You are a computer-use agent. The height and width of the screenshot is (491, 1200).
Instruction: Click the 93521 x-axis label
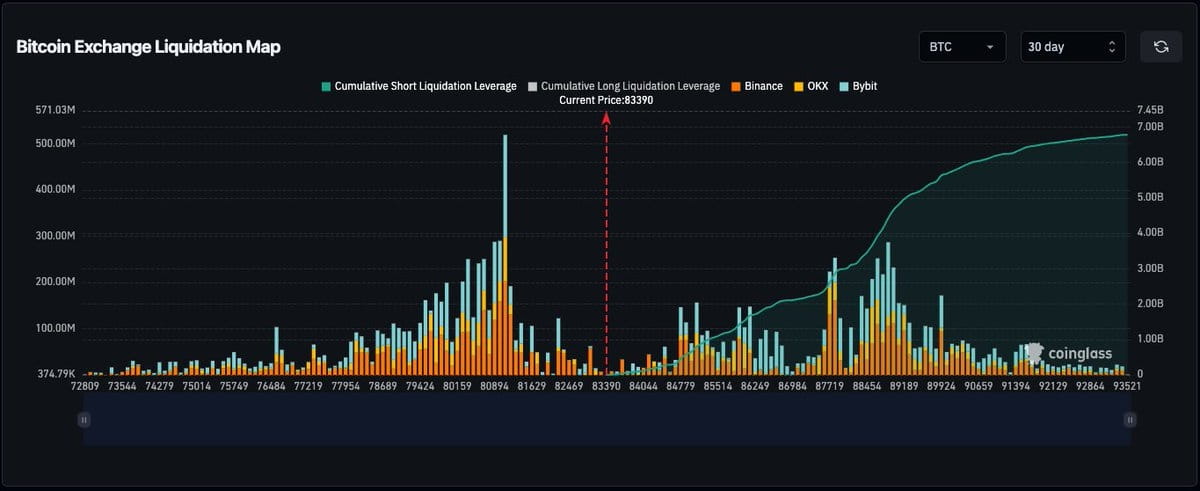[1128, 385]
